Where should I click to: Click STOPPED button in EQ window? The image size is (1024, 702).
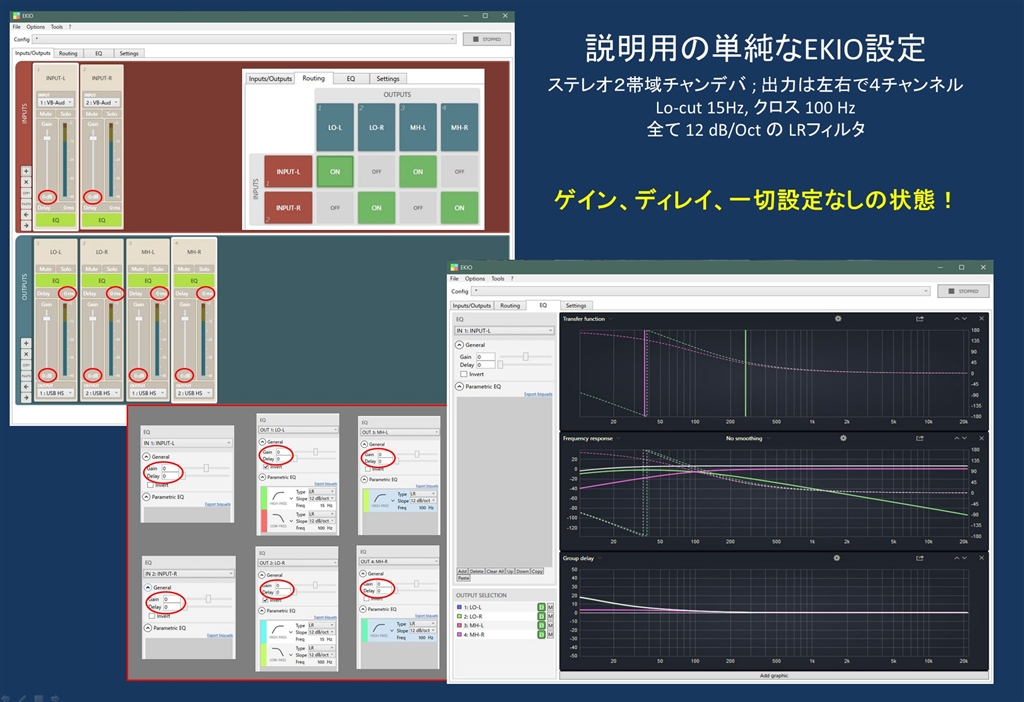tap(963, 291)
